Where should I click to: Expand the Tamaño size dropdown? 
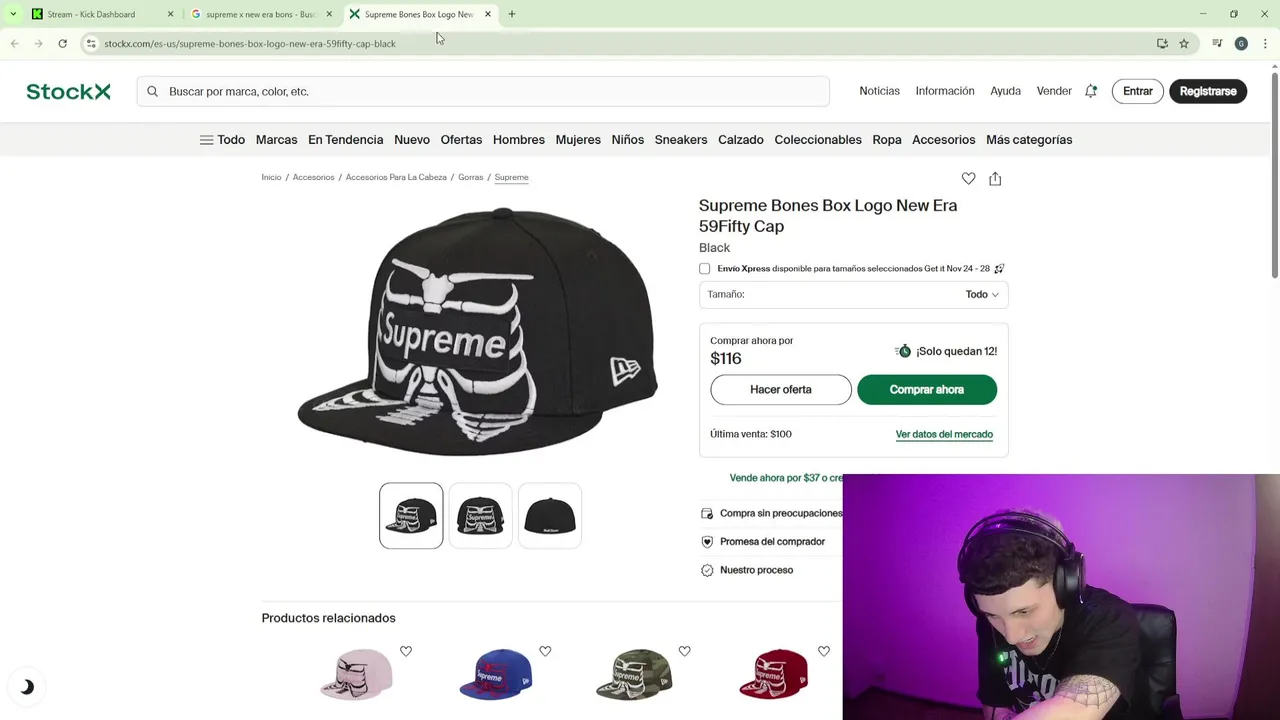point(853,294)
